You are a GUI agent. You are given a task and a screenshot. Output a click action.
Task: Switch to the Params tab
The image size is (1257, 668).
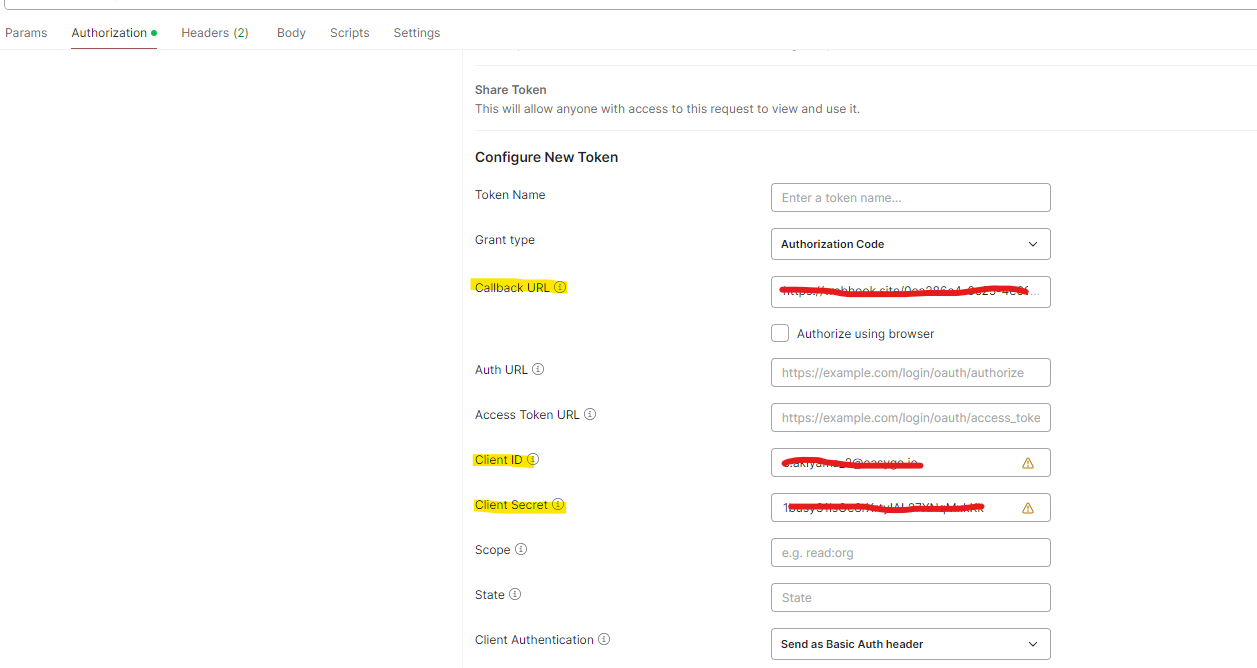coord(26,32)
